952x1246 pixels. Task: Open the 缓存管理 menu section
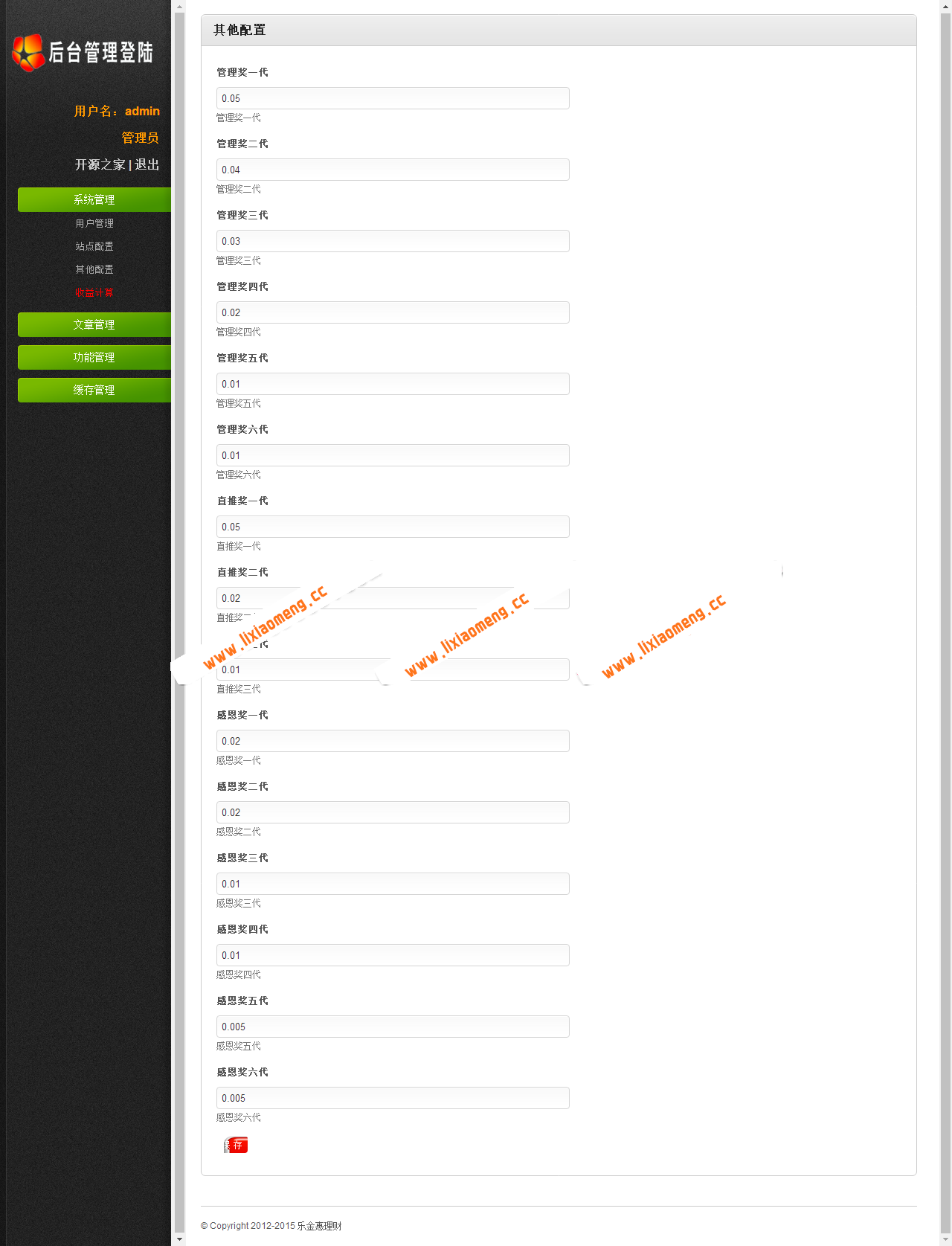tap(94, 390)
